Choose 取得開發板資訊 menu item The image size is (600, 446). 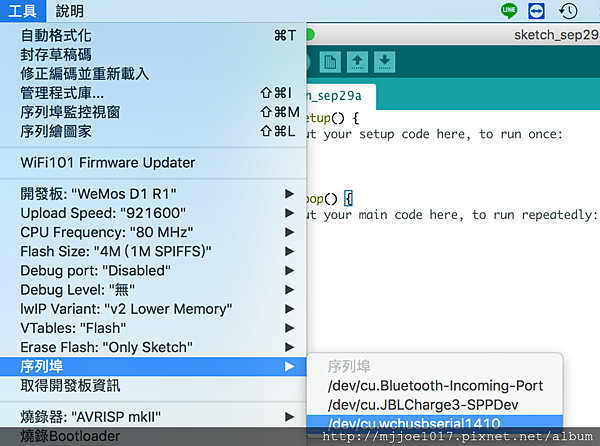153,386
